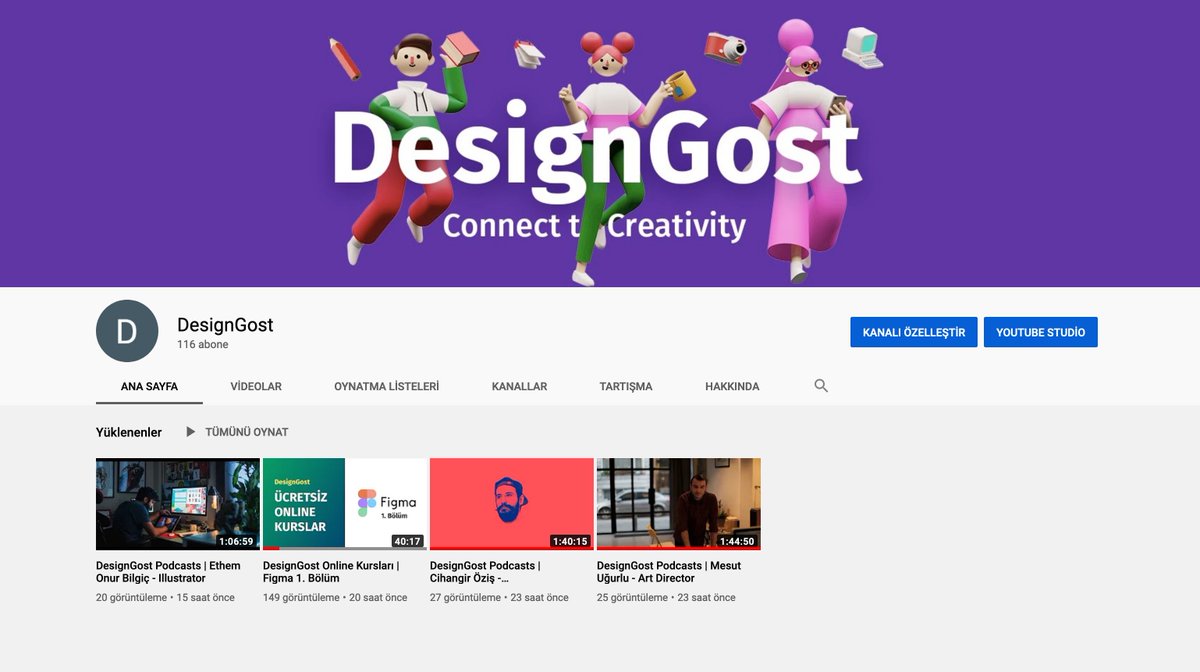The width and height of the screenshot is (1200, 672).
Task: Open the Mesut Uğurlu podcast thumbnail
Action: pyautogui.click(x=679, y=504)
